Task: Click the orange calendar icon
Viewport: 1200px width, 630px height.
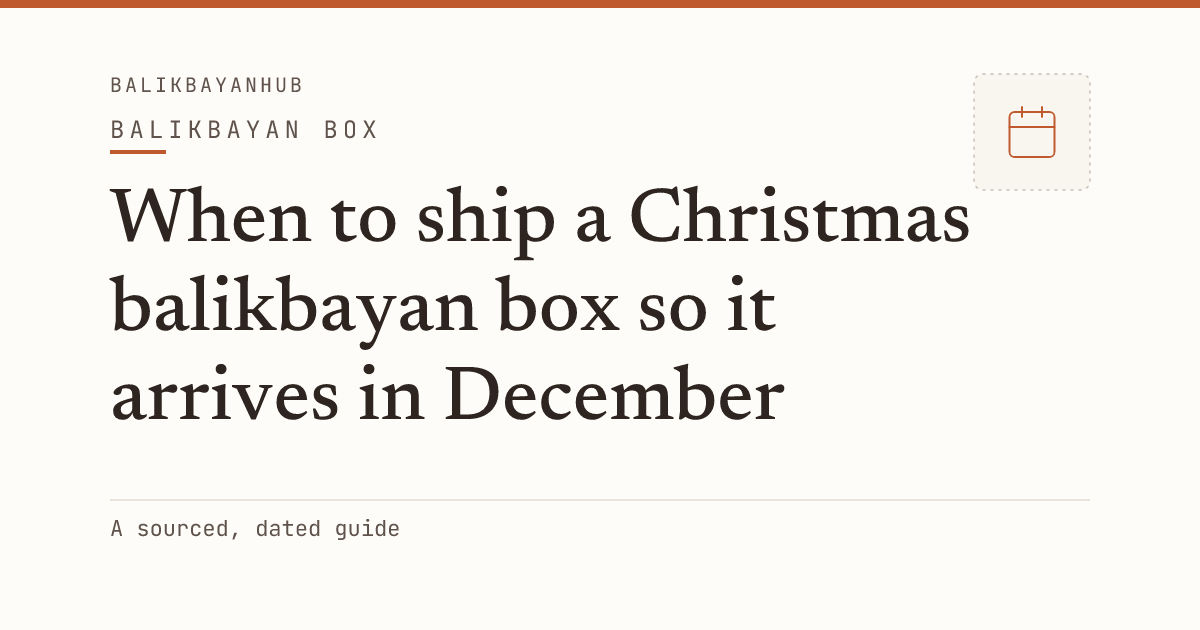Action: (x=1032, y=132)
